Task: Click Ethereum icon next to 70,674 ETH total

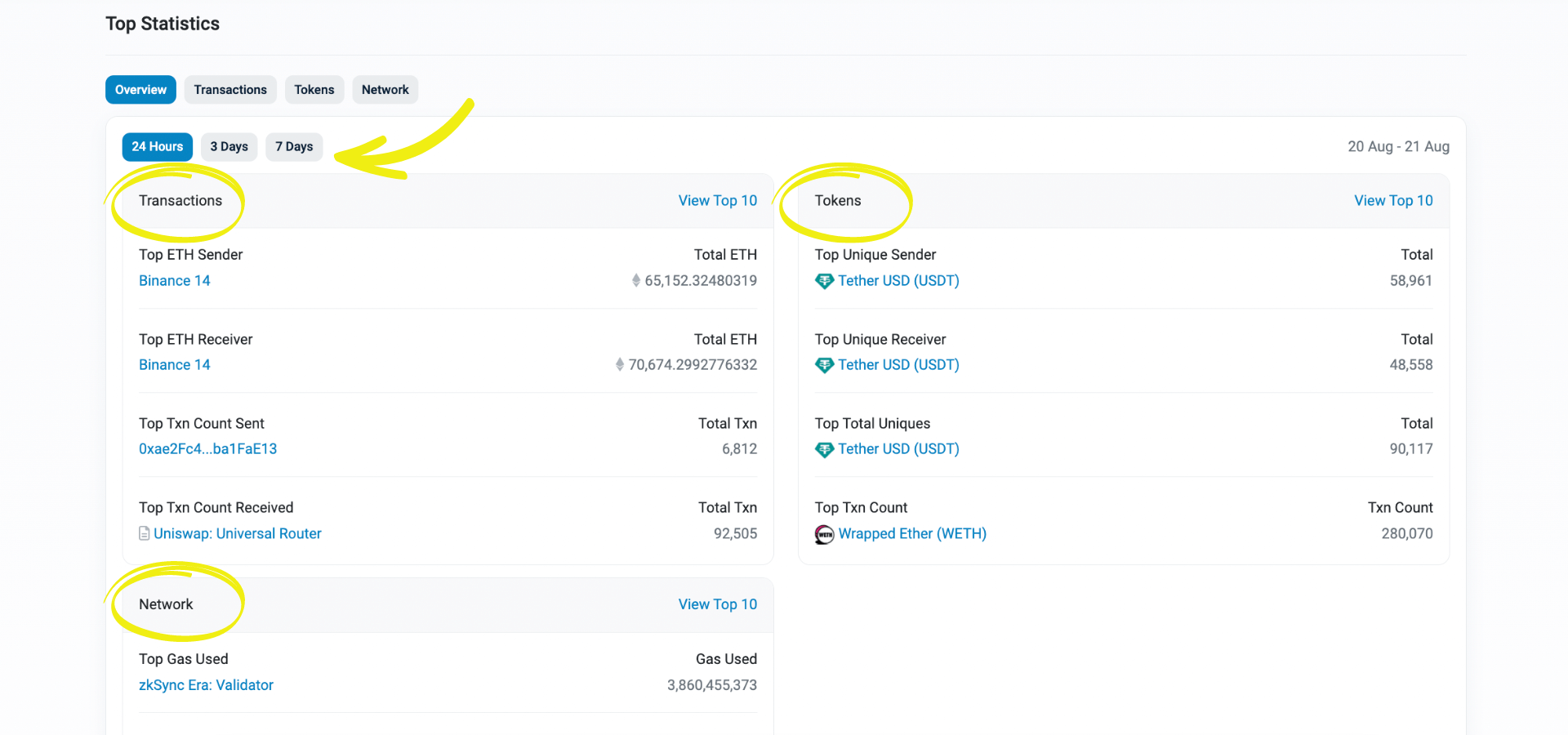Action: (620, 365)
